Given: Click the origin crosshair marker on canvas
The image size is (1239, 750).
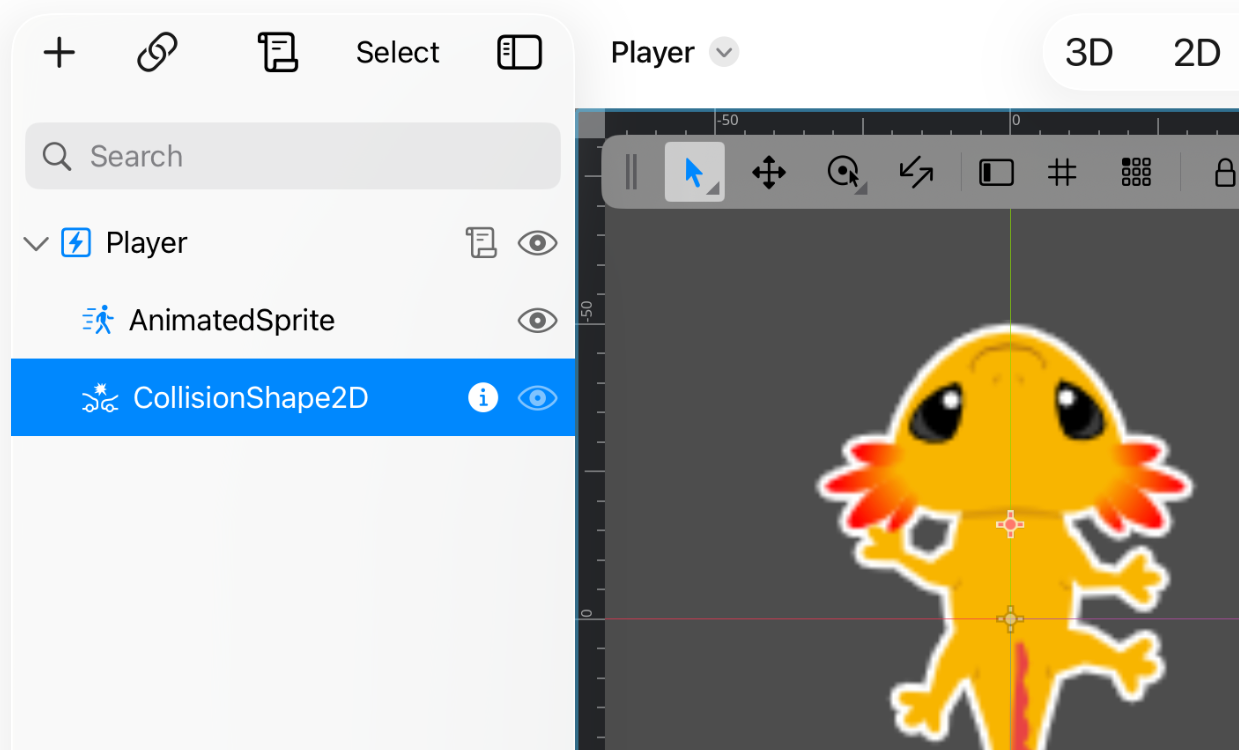Looking at the screenshot, I should click(x=1010, y=619).
